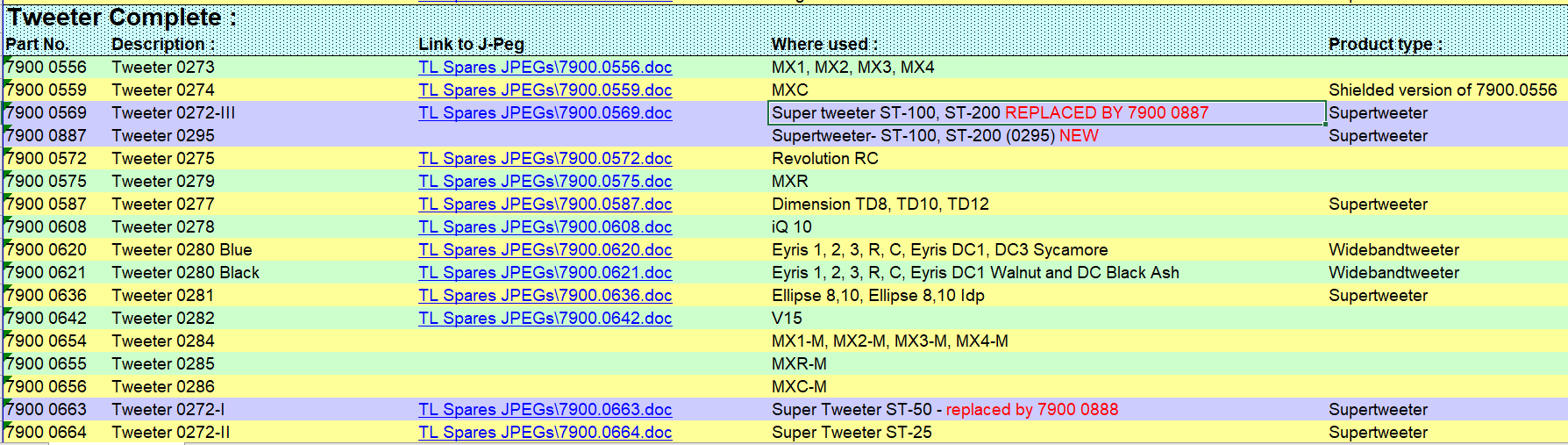Click the 'MX1, MX2, MX3, MX4' cell
Viewport: 1568px width, 445px height.
point(853,68)
